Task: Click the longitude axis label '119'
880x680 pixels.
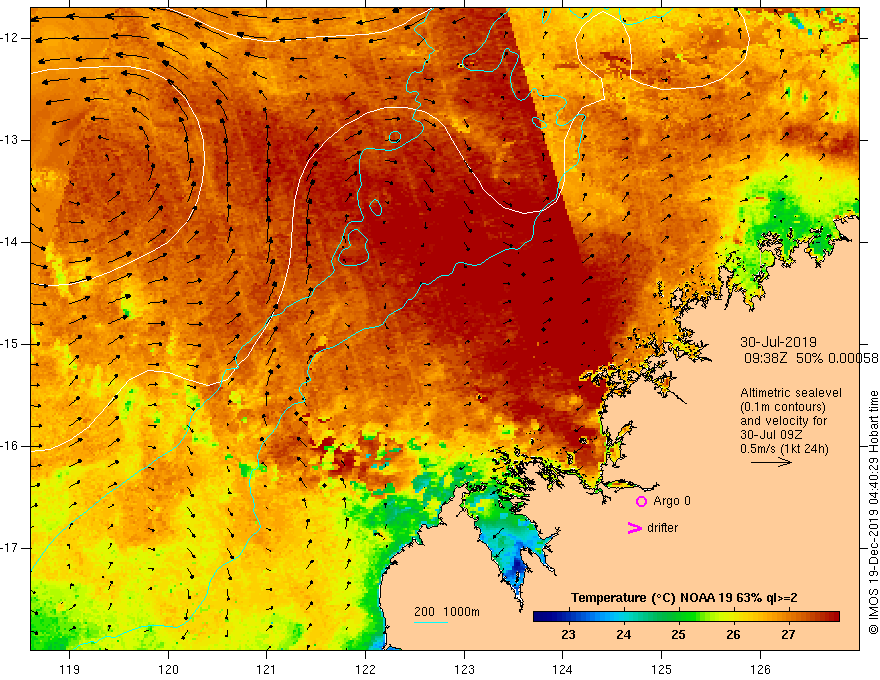Action: pyautogui.click(x=70, y=669)
